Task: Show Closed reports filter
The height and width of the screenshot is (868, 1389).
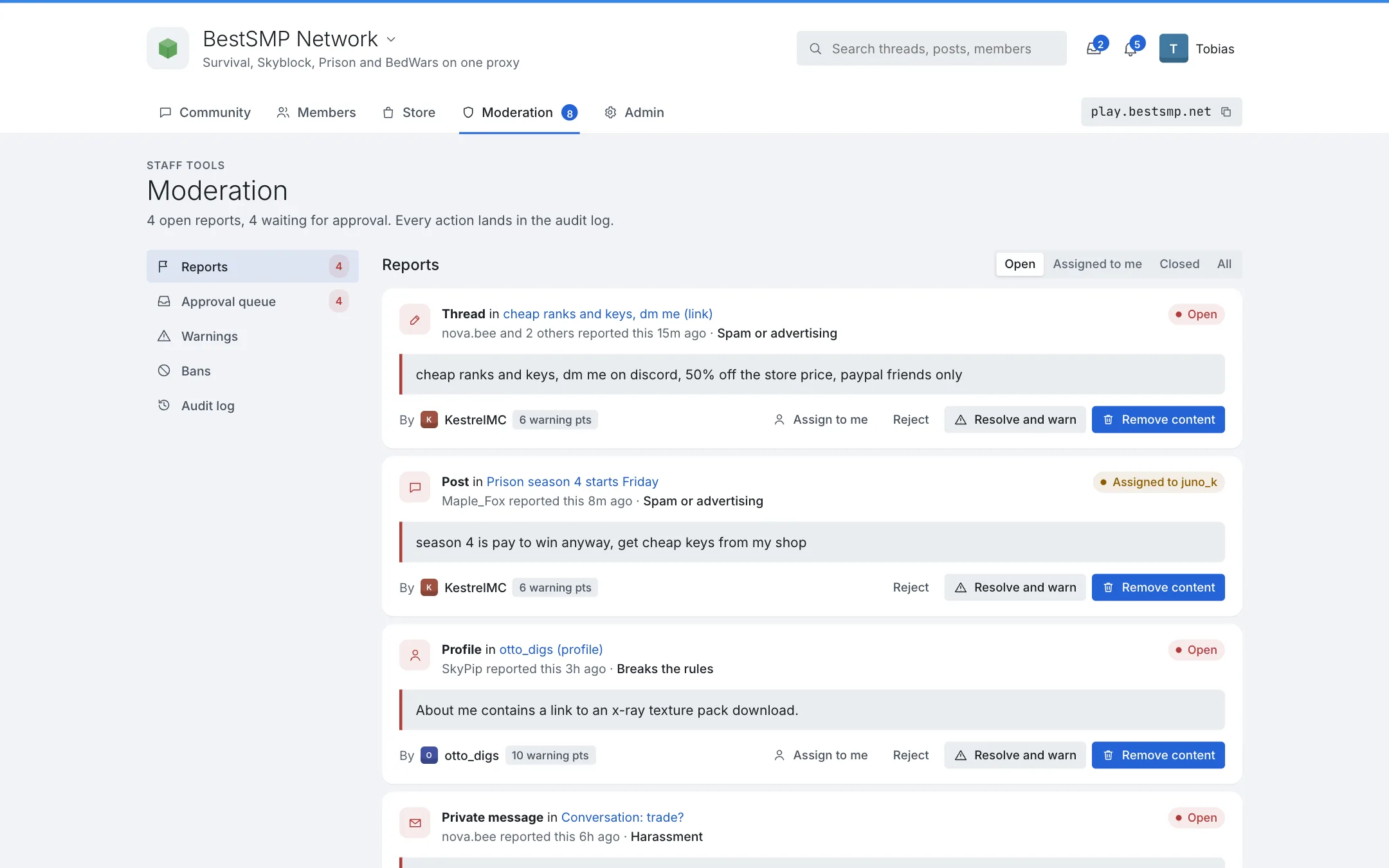Action: click(x=1179, y=264)
